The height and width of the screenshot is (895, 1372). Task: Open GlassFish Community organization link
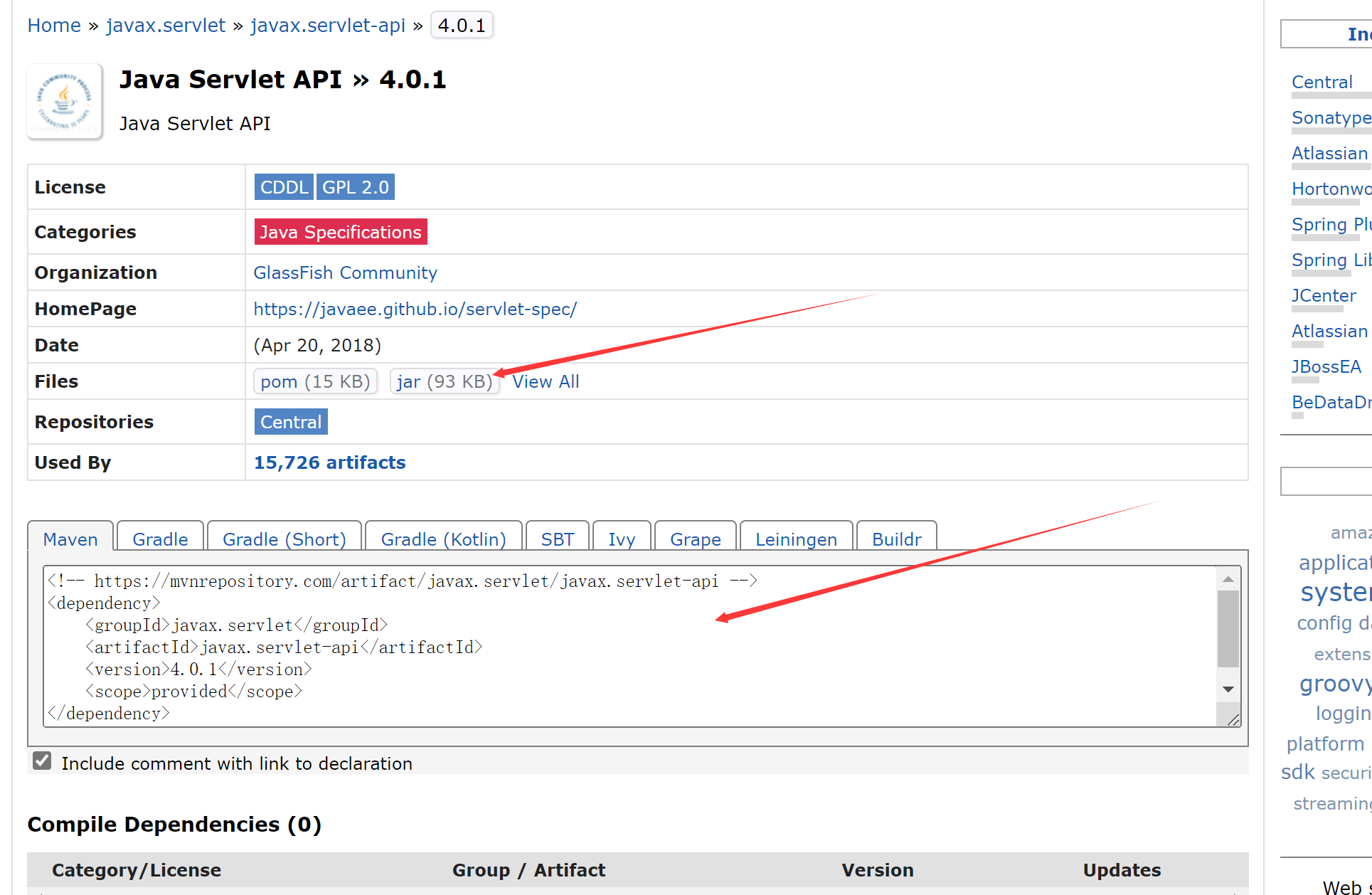tap(345, 272)
